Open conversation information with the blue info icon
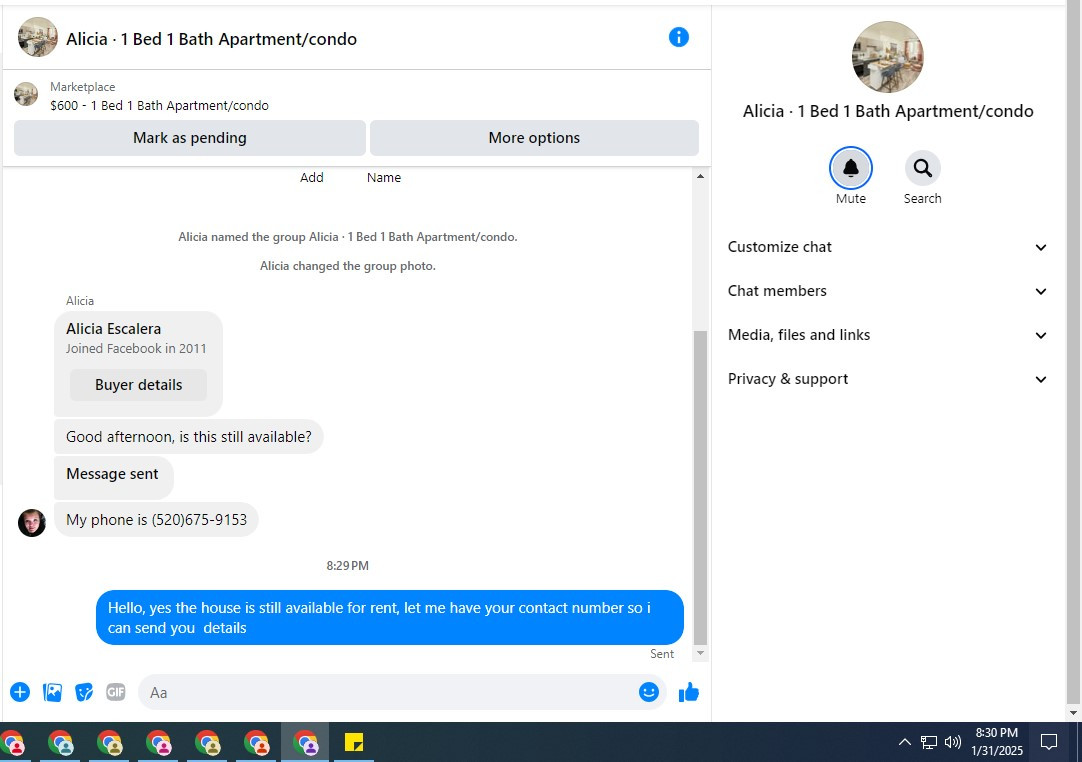Viewport: 1082px width, 762px height. coord(678,37)
